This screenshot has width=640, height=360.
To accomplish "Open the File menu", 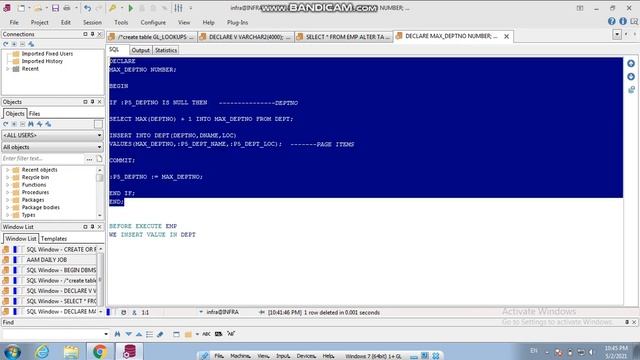I will click(x=14, y=22).
